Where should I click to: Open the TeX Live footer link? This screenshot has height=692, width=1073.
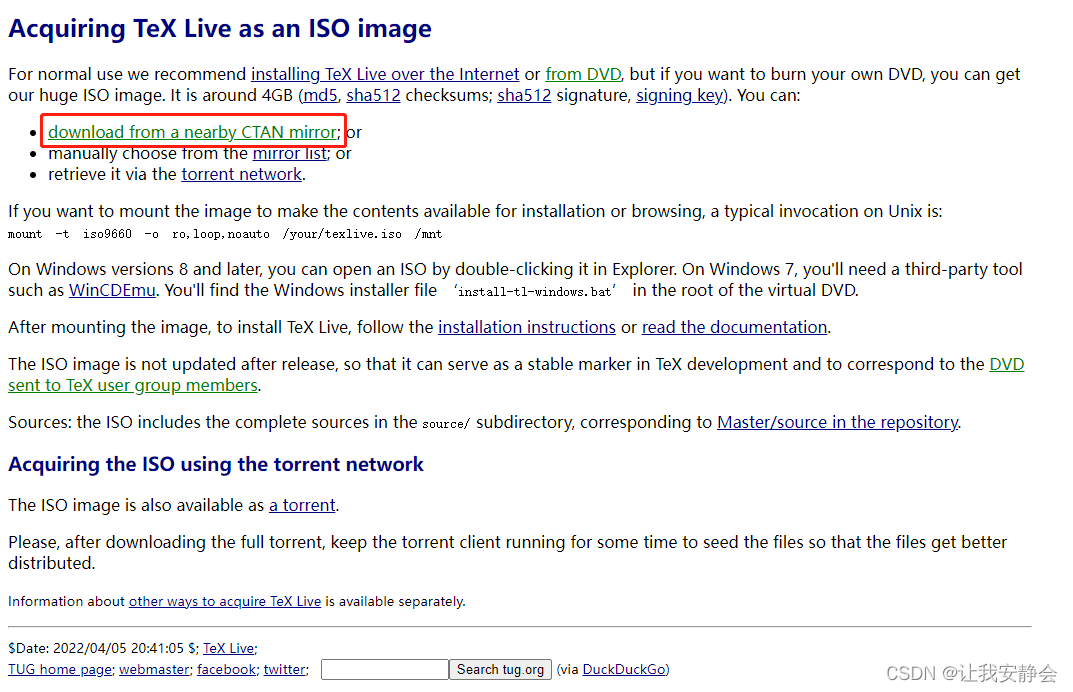229,648
